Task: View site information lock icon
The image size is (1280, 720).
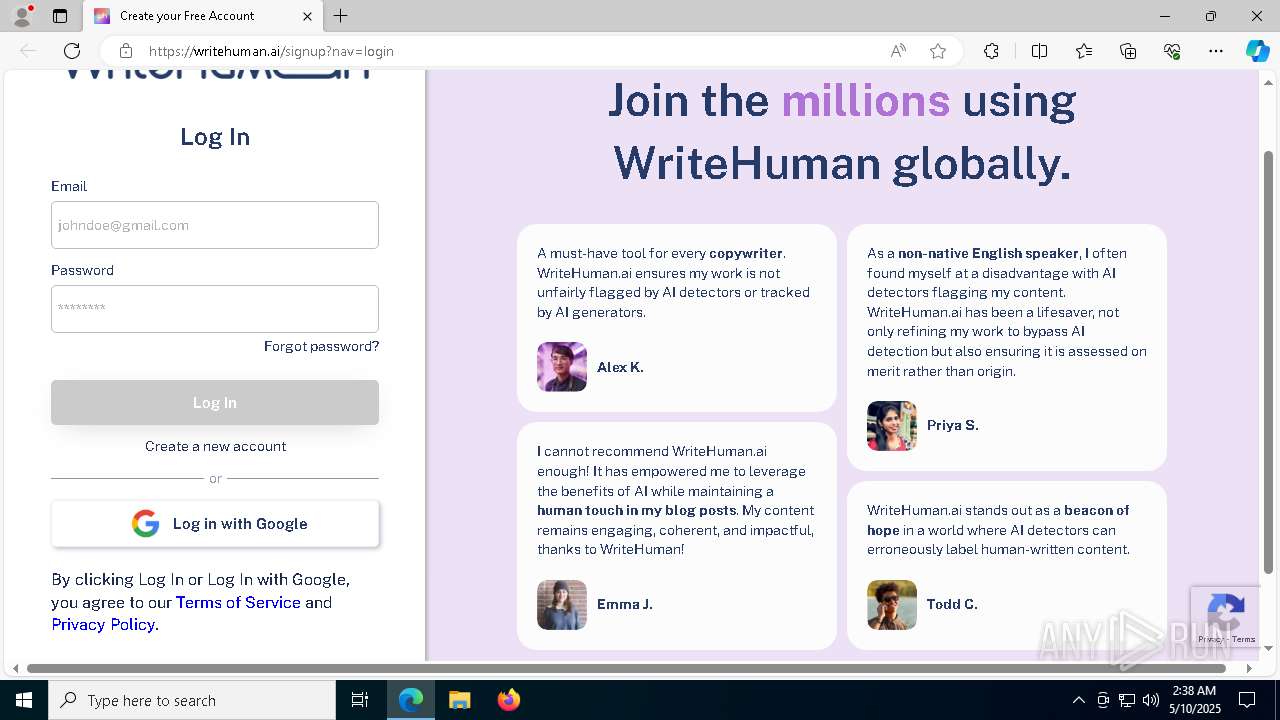Action: [x=125, y=51]
